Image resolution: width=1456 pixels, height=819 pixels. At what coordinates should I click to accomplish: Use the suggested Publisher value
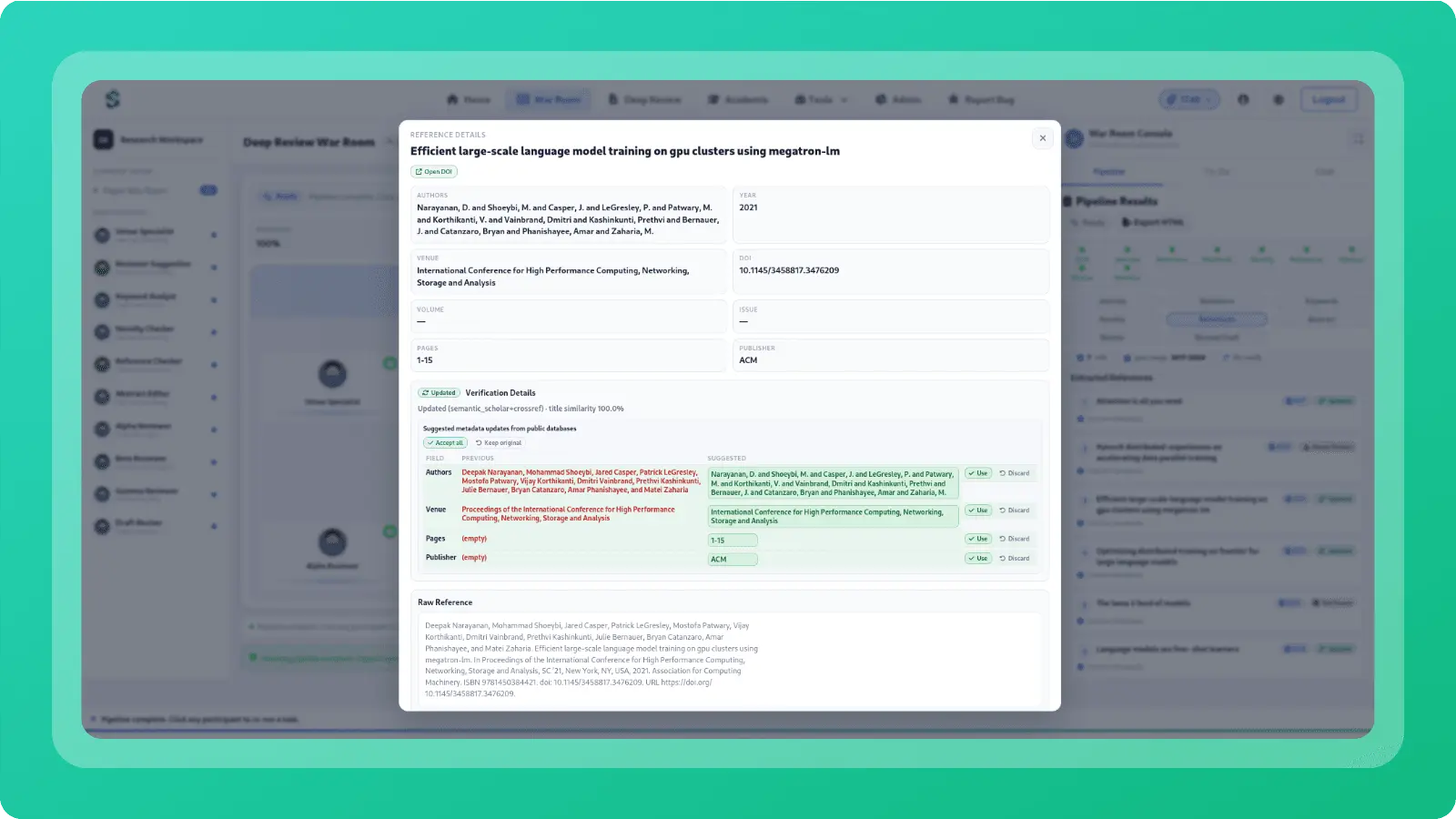click(x=978, y=559)
